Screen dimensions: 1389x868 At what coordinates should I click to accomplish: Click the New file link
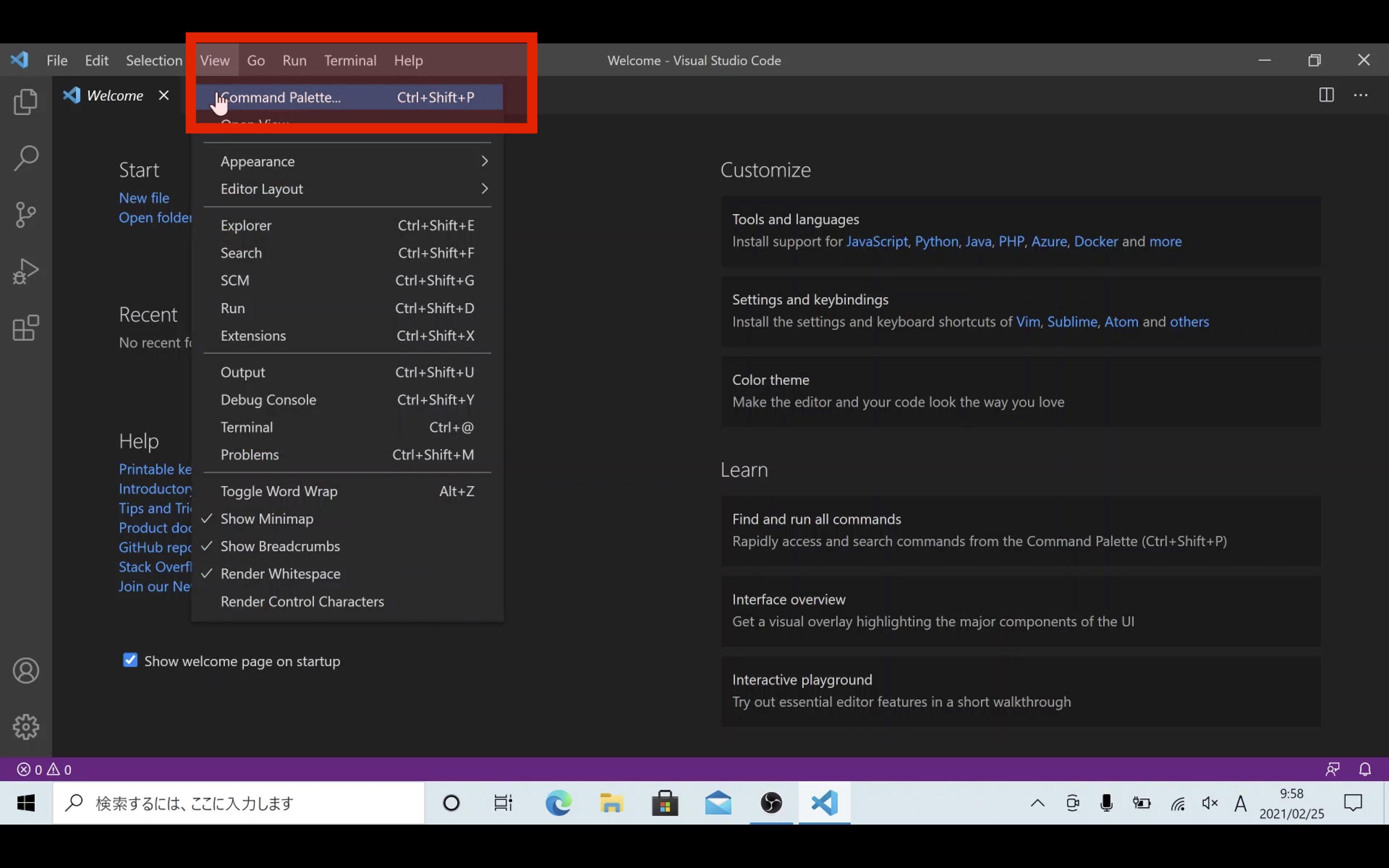point(144,198)
